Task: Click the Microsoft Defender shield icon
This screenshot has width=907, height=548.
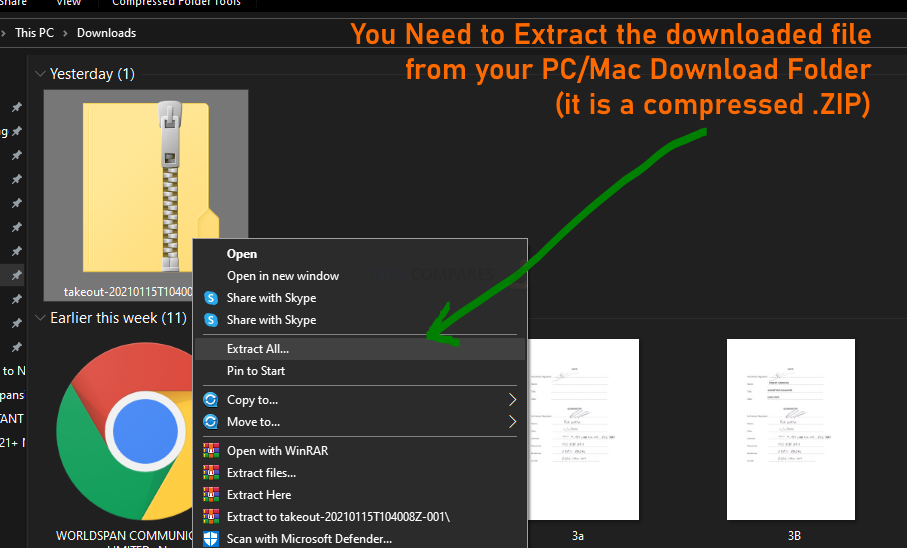Action: (x=211, y=539)
